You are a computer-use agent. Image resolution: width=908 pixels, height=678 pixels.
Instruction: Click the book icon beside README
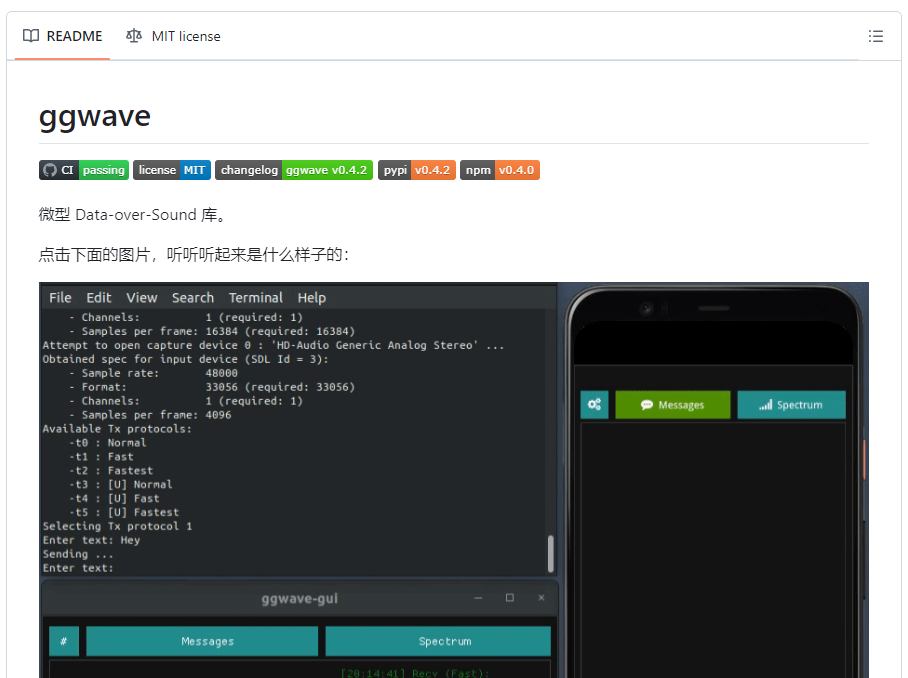31,36
